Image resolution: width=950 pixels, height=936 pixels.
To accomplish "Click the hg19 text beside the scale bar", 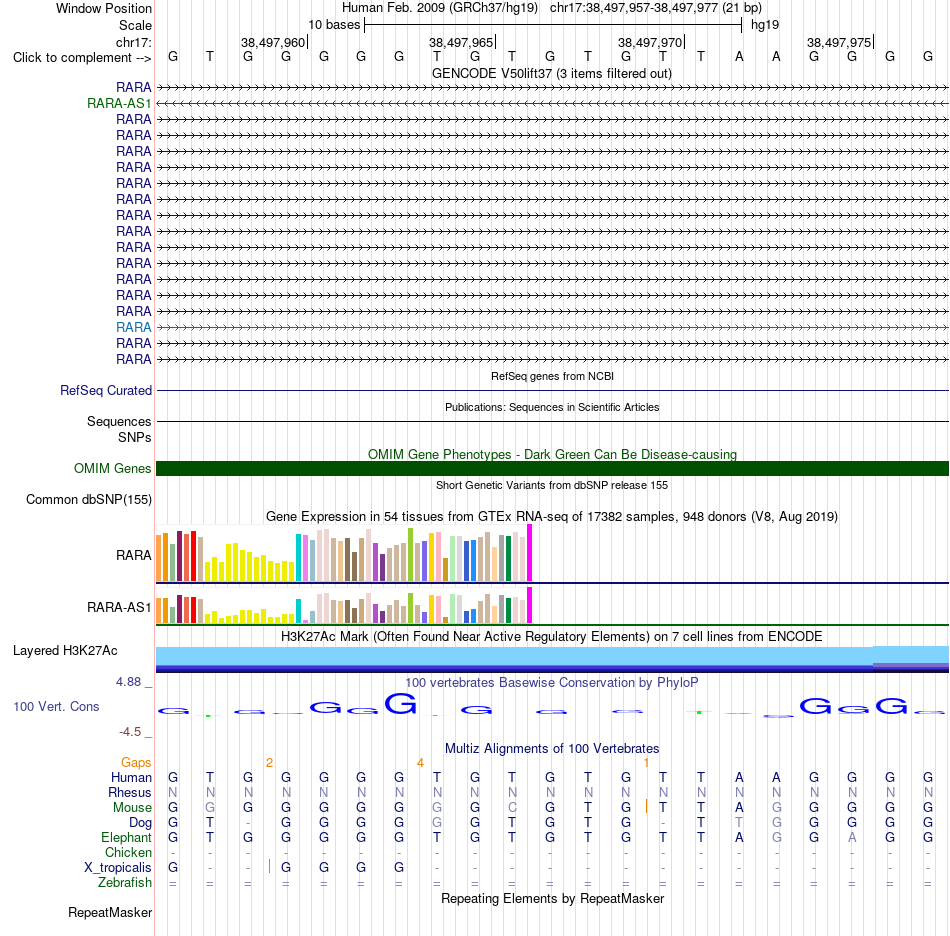I will click(x=765, y=25).
